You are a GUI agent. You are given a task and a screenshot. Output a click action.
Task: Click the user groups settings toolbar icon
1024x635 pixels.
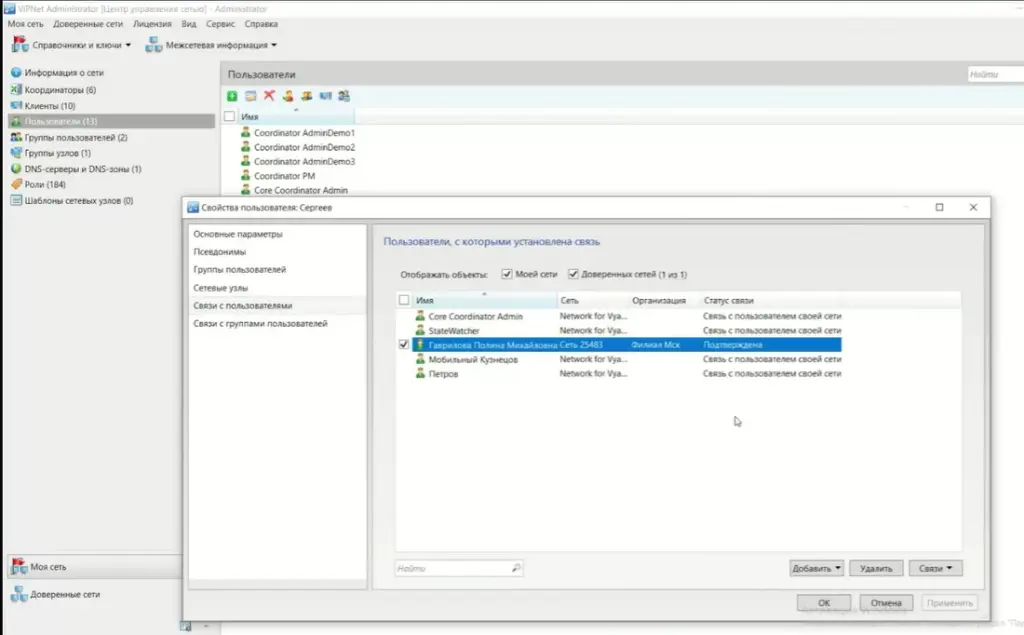(x=344, y=96)
